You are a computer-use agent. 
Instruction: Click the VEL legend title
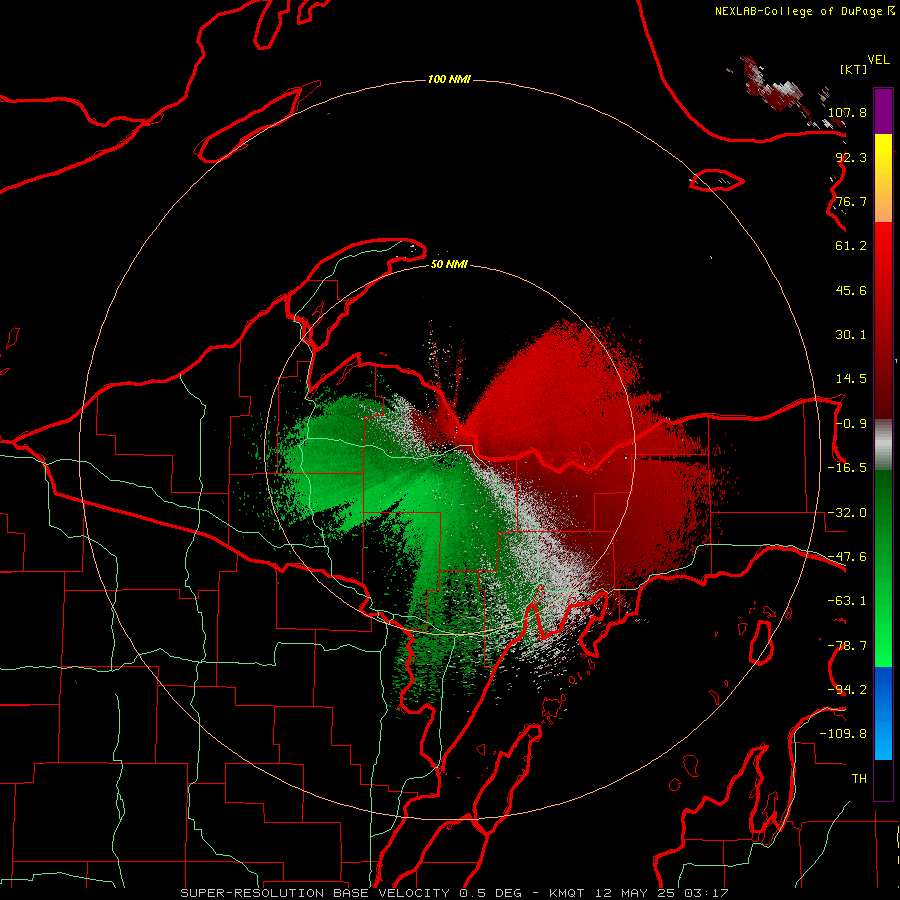[878, 60]
